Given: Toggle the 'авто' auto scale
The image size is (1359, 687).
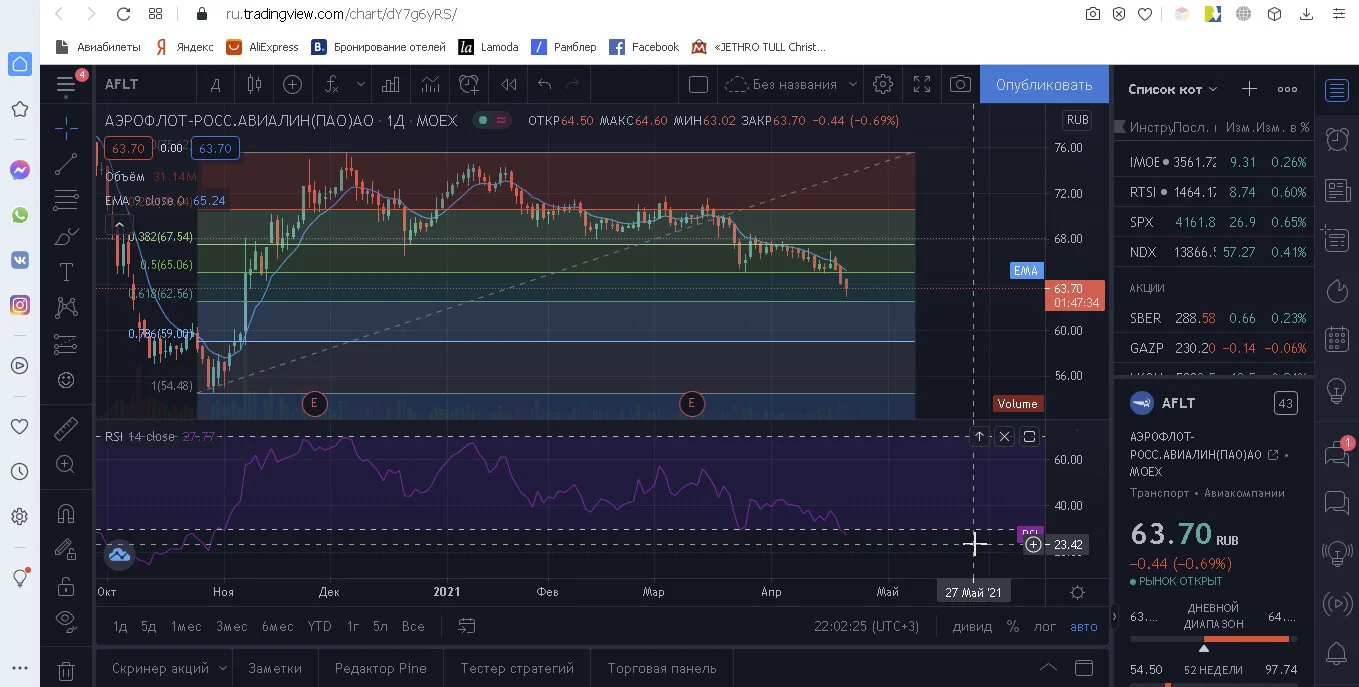Looking at the screenshot, I should tap(1083, 627).
